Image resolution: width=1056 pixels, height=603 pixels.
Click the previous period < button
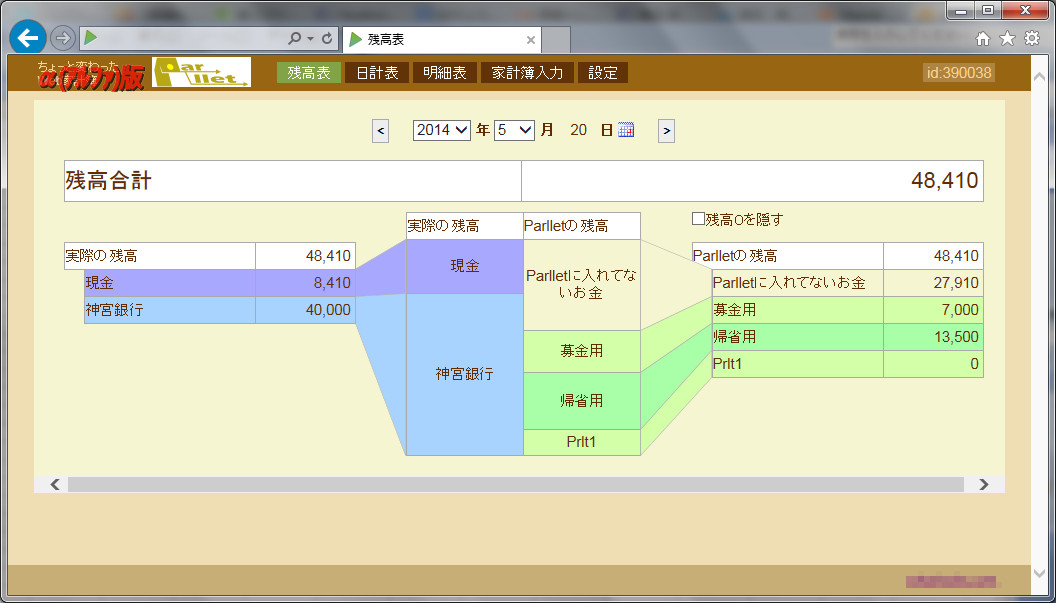[380, 130]
